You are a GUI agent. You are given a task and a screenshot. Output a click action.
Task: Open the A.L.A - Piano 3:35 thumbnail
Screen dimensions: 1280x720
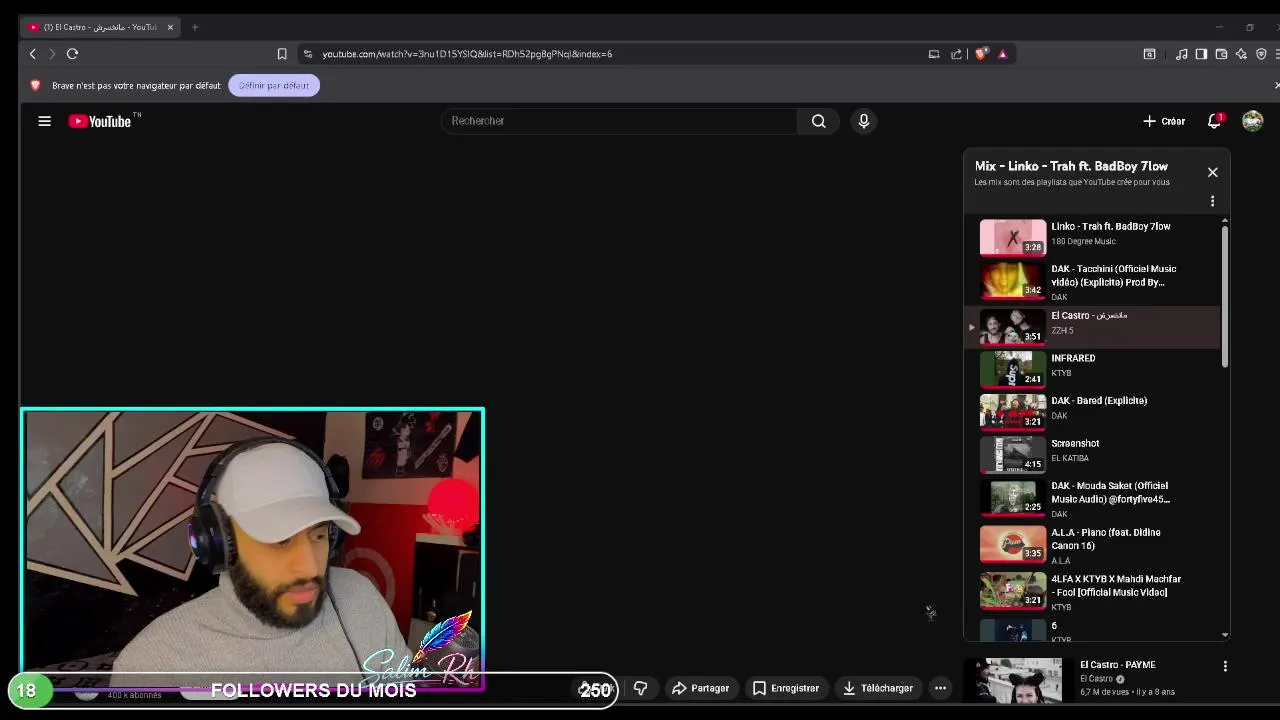1013,544
